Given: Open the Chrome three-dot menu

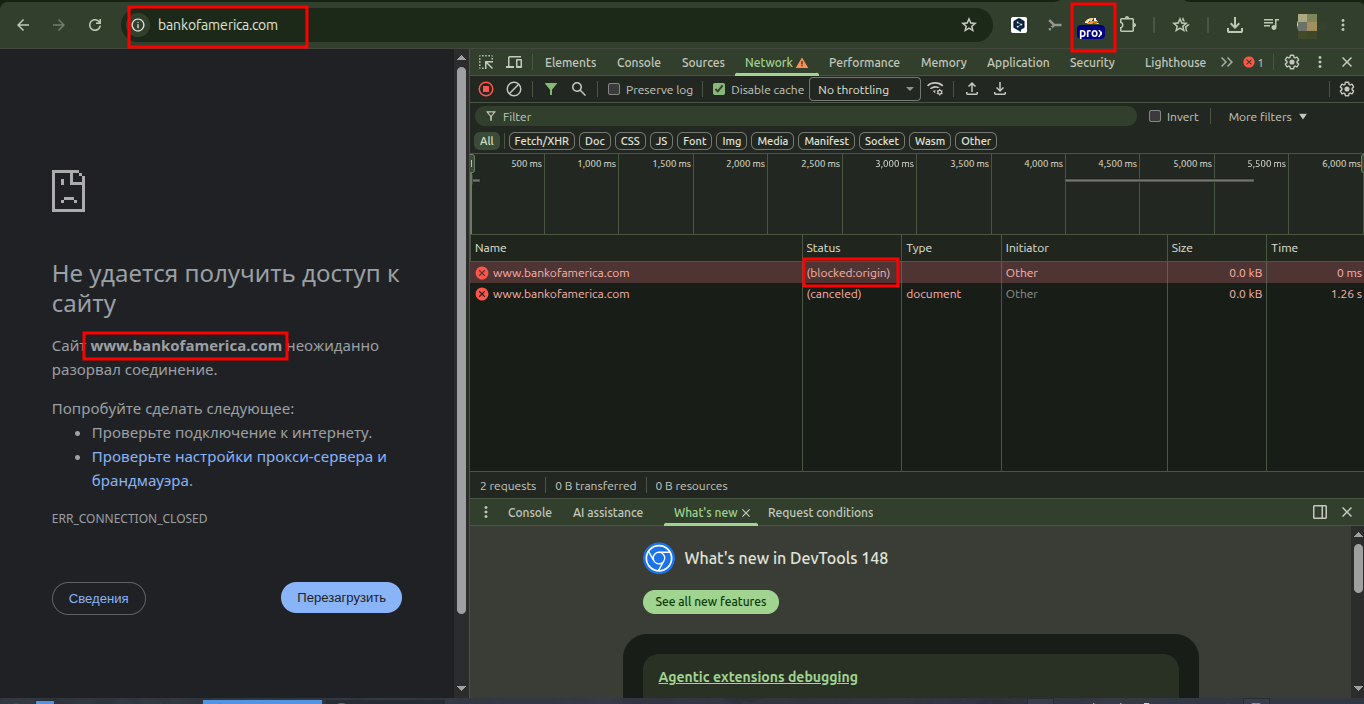Looking at the screenshot, I should pyautogui.click(x=1343, y=25).
